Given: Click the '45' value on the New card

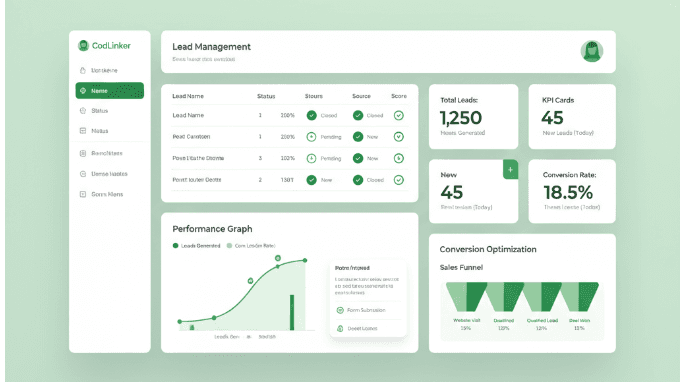Looking at the screenshot, I should tap(452, 192).
